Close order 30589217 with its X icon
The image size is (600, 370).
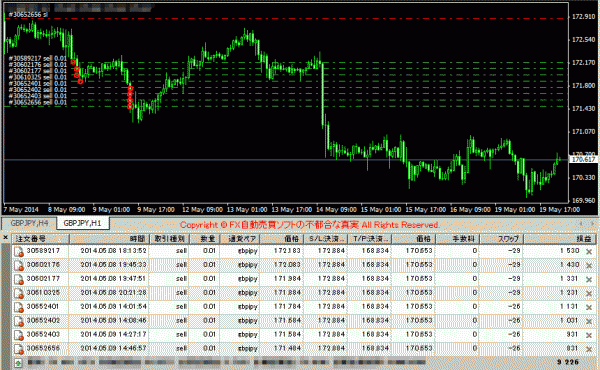point(589,252)
